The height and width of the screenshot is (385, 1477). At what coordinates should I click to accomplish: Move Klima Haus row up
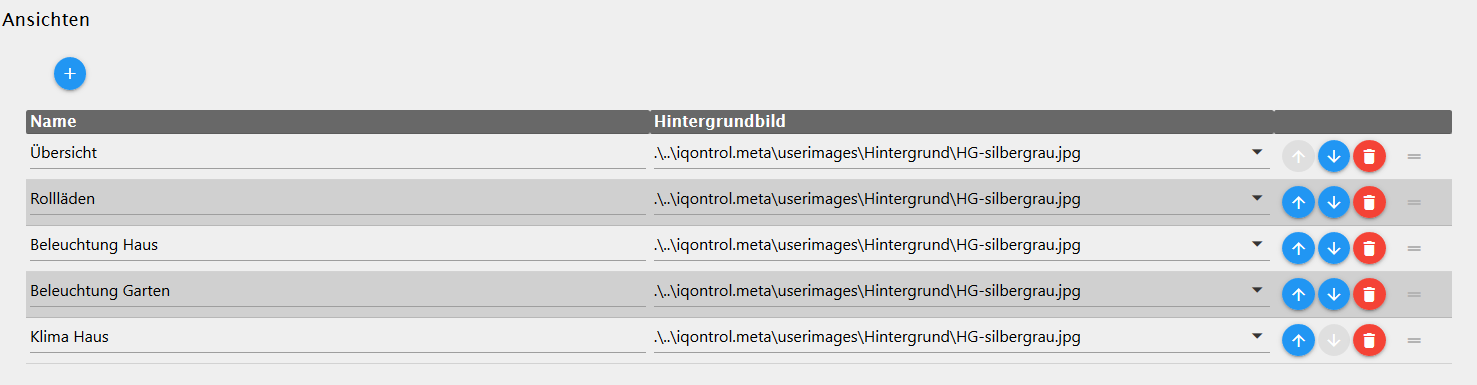(x=1298, y=340)
